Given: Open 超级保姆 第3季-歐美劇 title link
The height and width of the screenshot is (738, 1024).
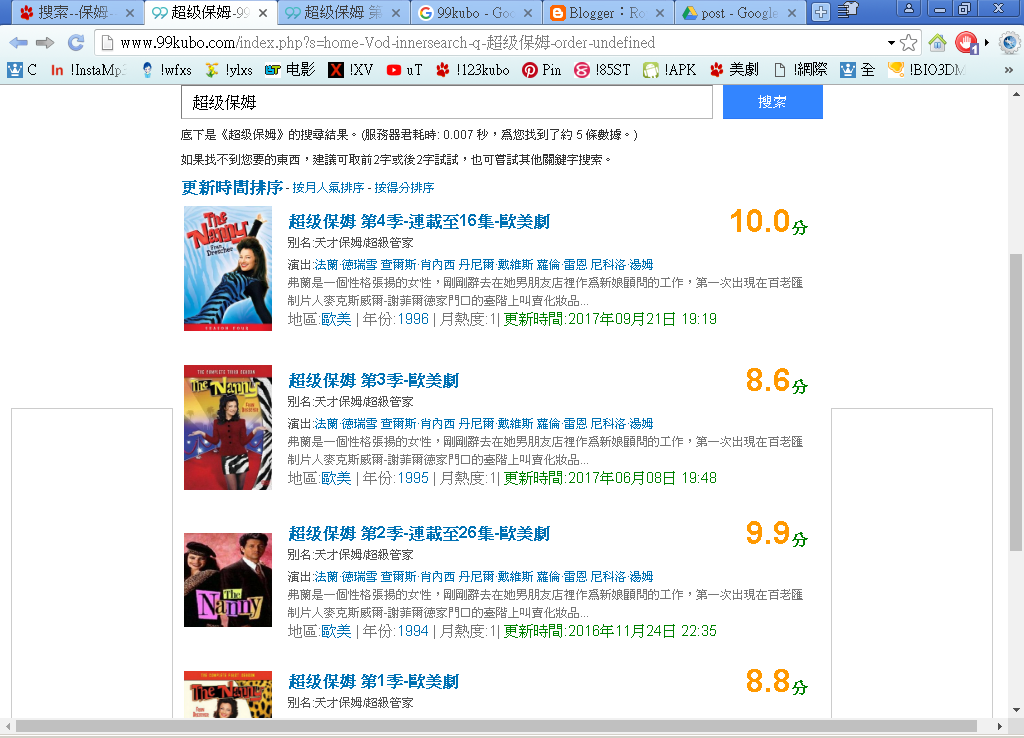Looking at the screenshot, I should (x=374, y=381).
